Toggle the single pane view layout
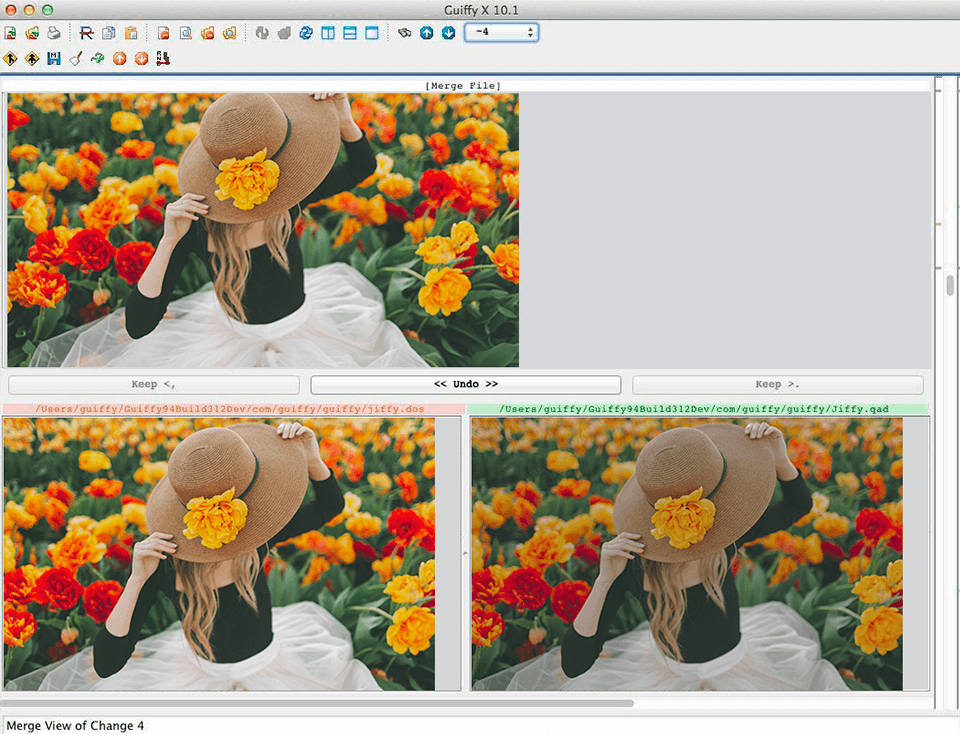This screenshot has height=734, width=960. [x=371, y=32]
